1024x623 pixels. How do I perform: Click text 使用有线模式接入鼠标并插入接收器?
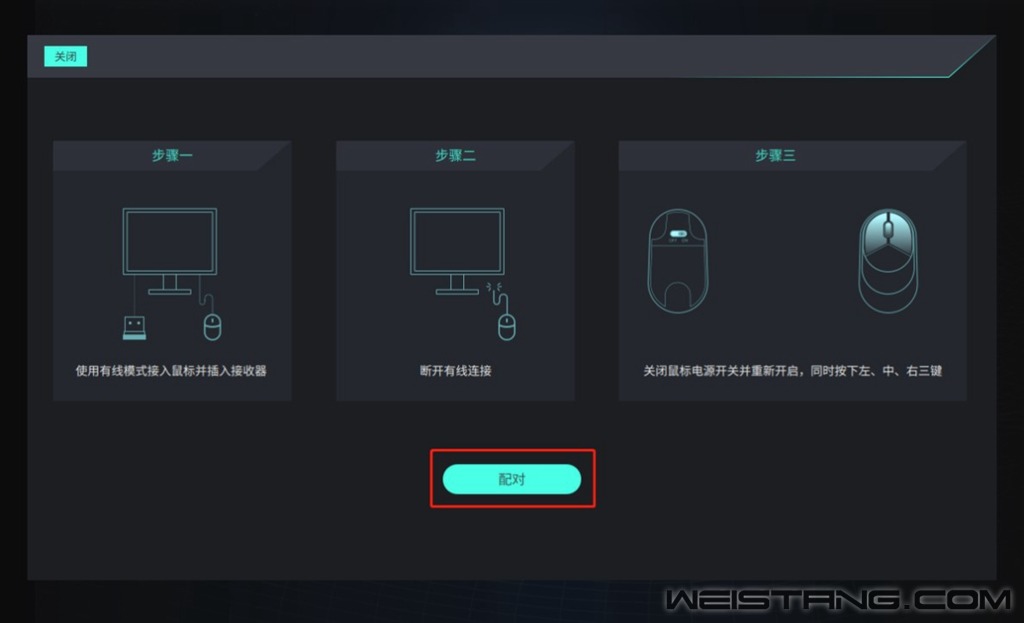(171, 371)
